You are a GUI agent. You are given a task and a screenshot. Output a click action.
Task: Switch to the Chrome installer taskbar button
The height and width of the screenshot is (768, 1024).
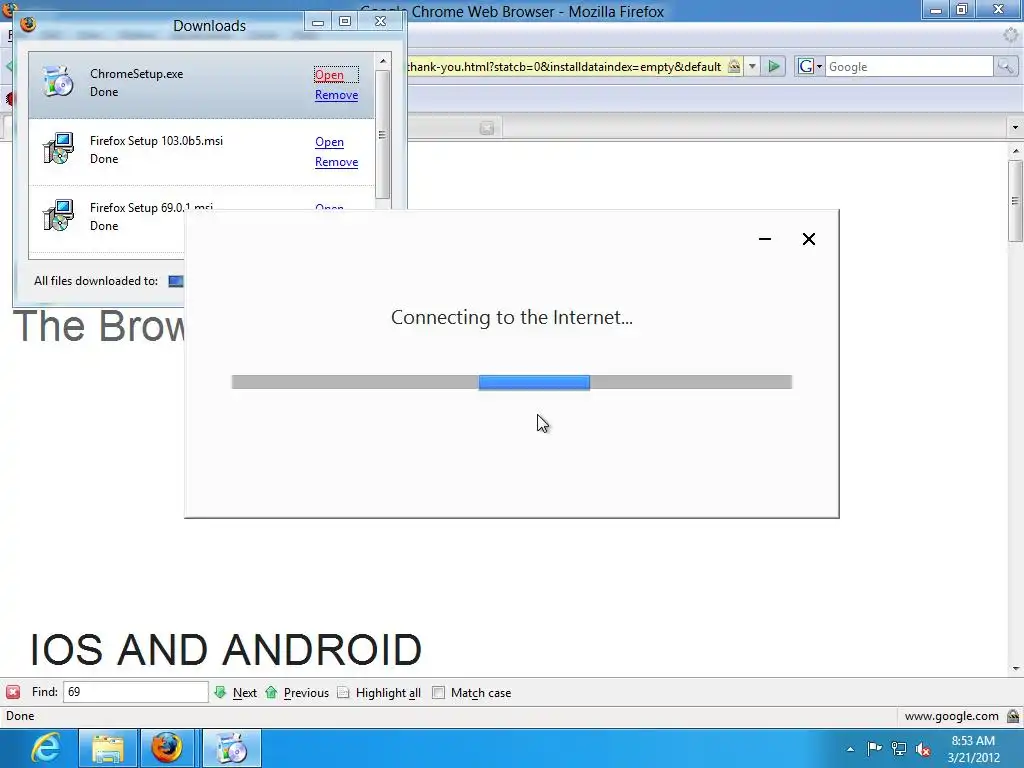click(x=231, y=748)
